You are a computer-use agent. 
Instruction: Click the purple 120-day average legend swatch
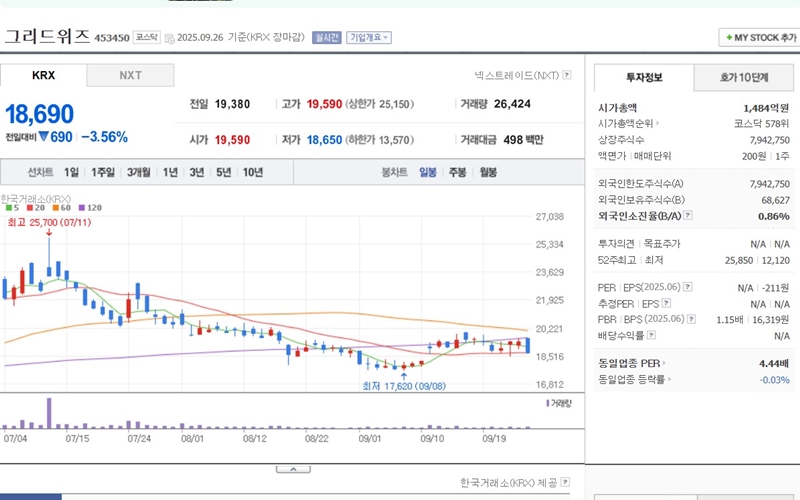coord(82,208)
